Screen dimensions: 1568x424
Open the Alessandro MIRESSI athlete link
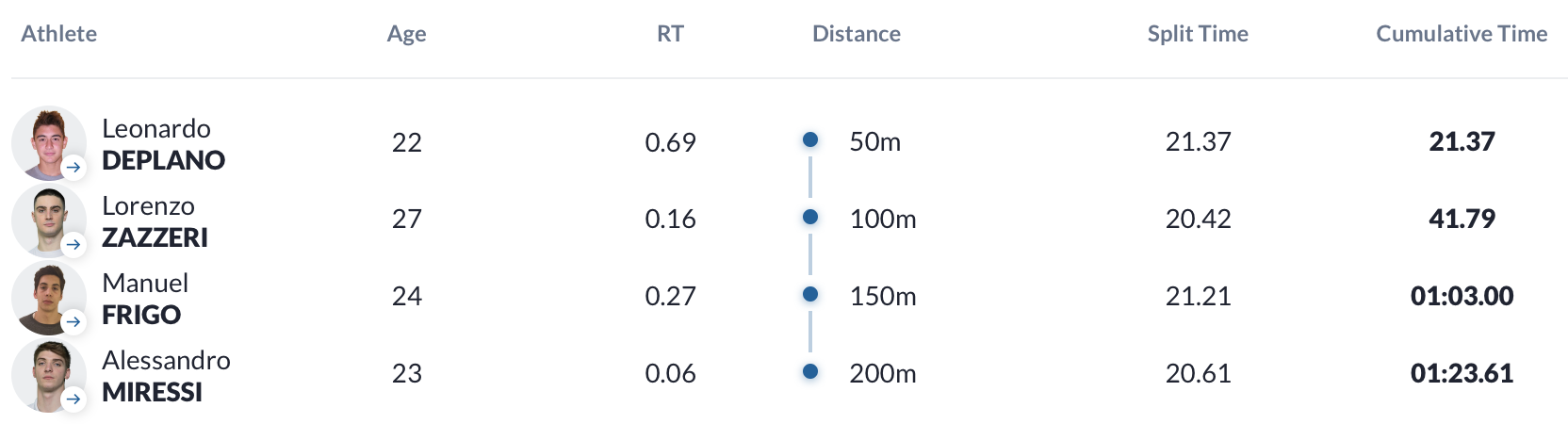pos(166,376)
